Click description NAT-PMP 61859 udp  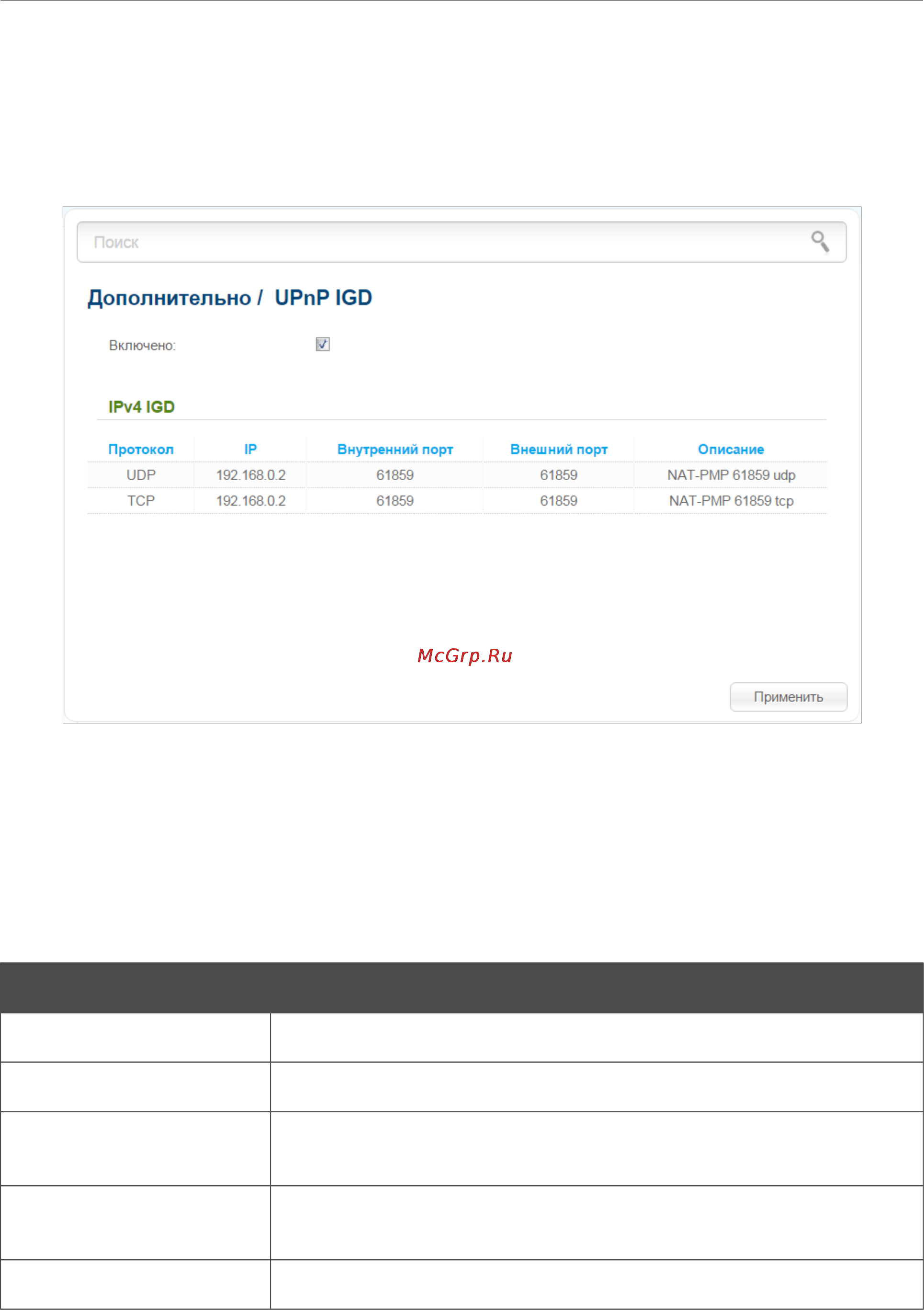click(x=731, y=474)
